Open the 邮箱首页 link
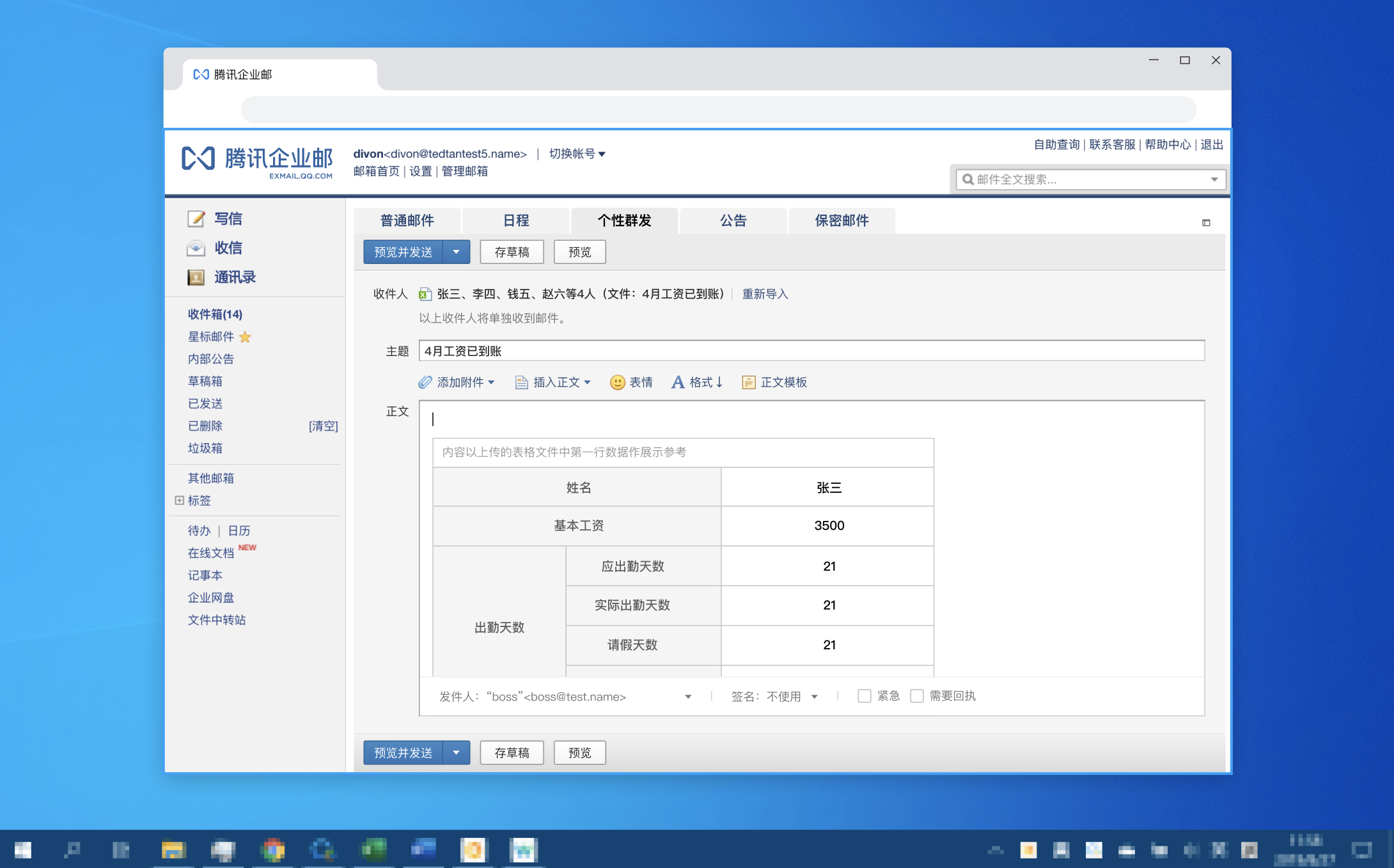 pyautogui.click(x=377, y=171)
